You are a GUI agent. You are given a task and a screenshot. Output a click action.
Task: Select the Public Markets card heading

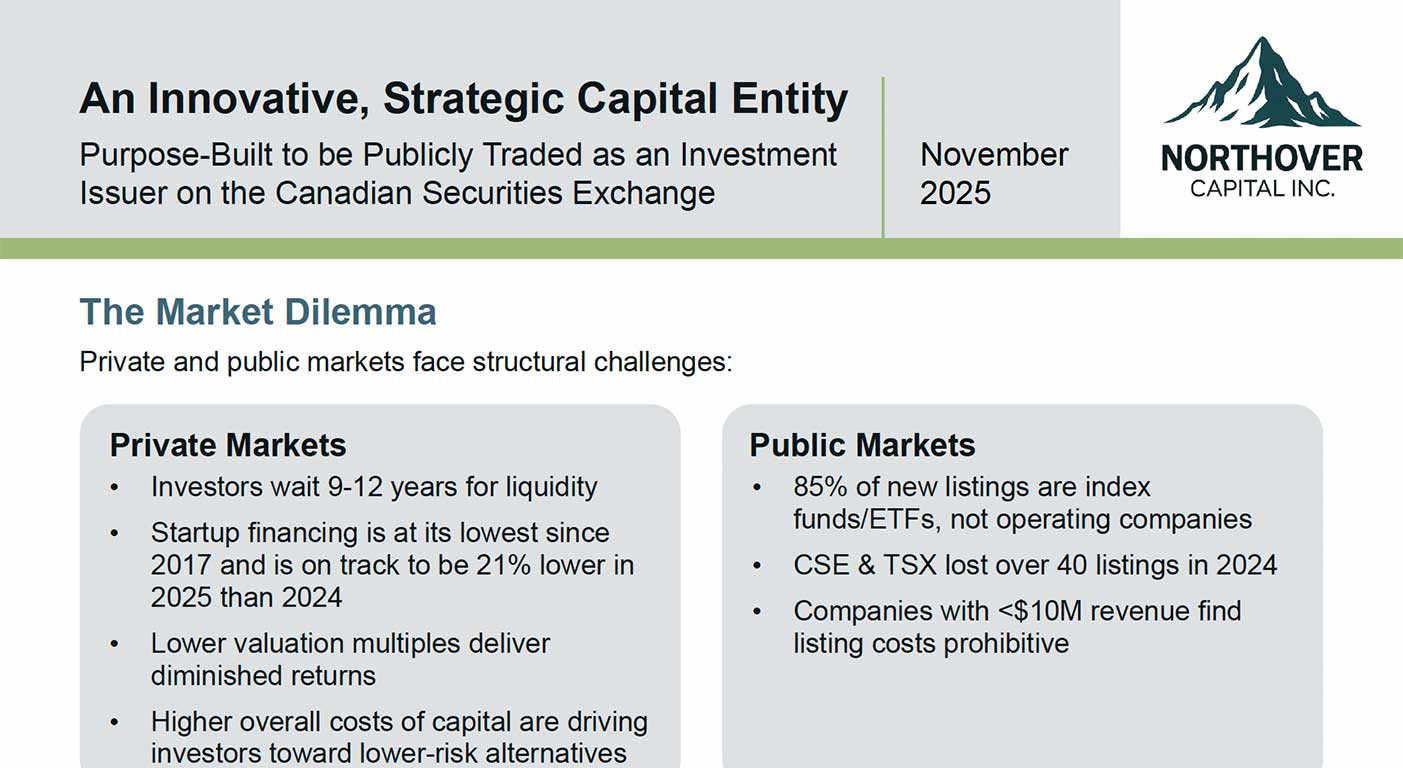(862, 445)
